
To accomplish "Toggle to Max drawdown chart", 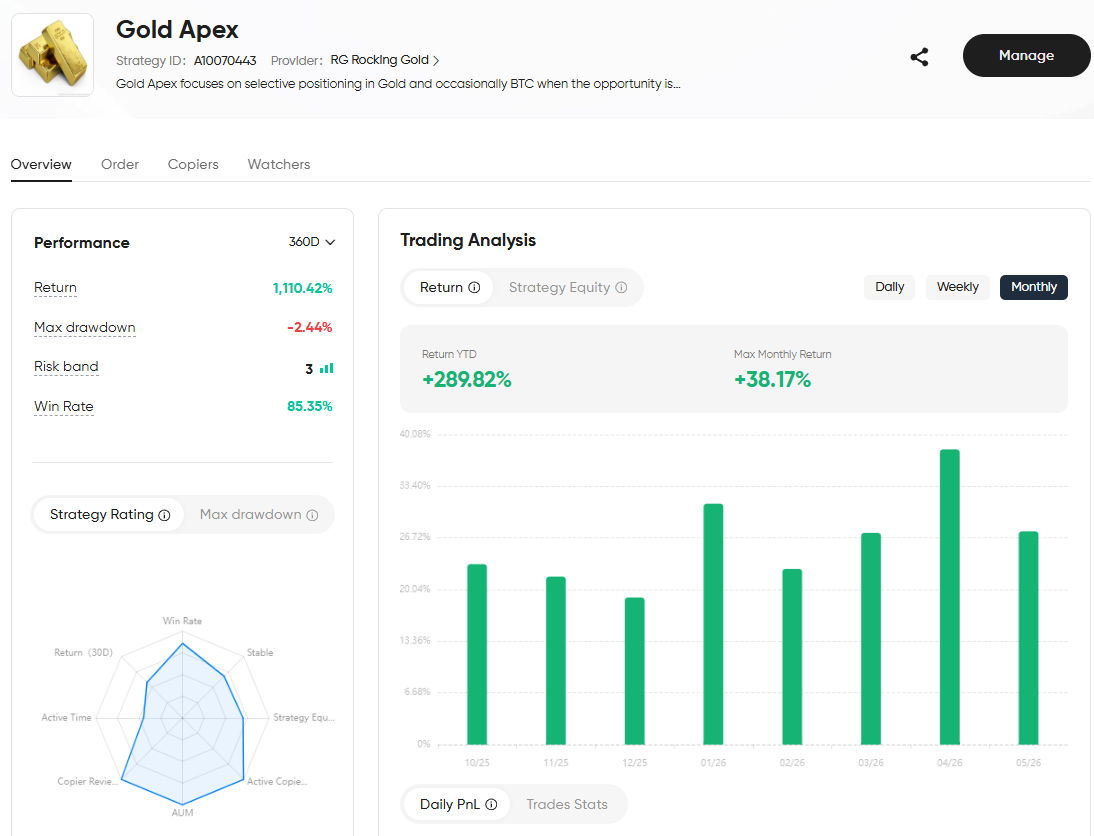I will tap(258, 515).
